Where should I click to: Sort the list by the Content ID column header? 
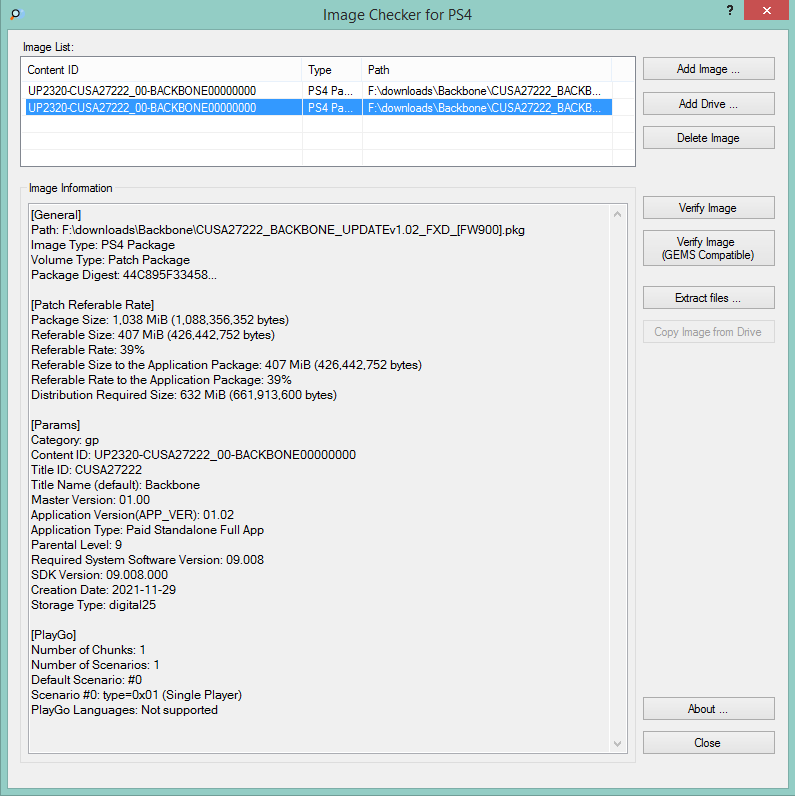(x=161, y=70)
